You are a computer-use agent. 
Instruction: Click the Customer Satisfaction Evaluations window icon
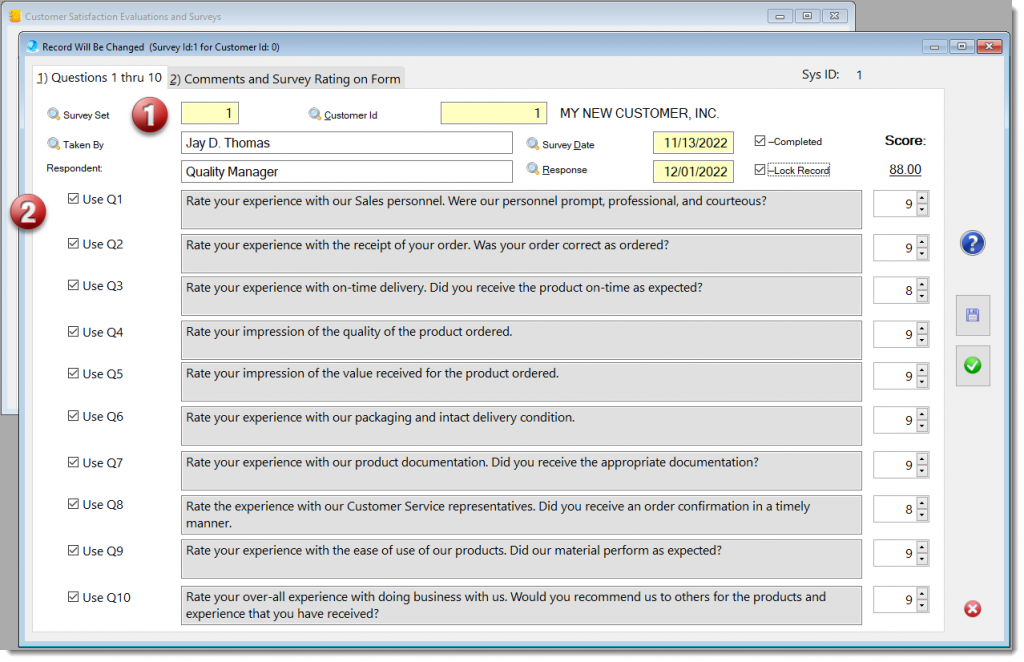click(15, 16)
